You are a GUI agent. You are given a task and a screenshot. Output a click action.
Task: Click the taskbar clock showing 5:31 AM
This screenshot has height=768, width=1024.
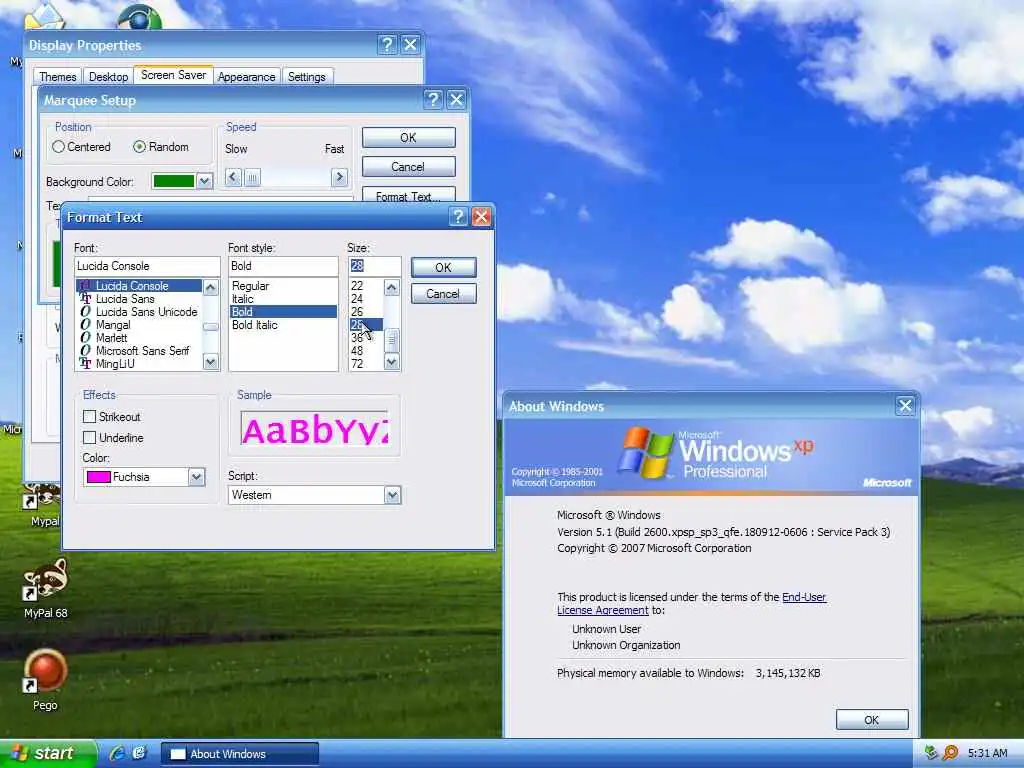987,753
